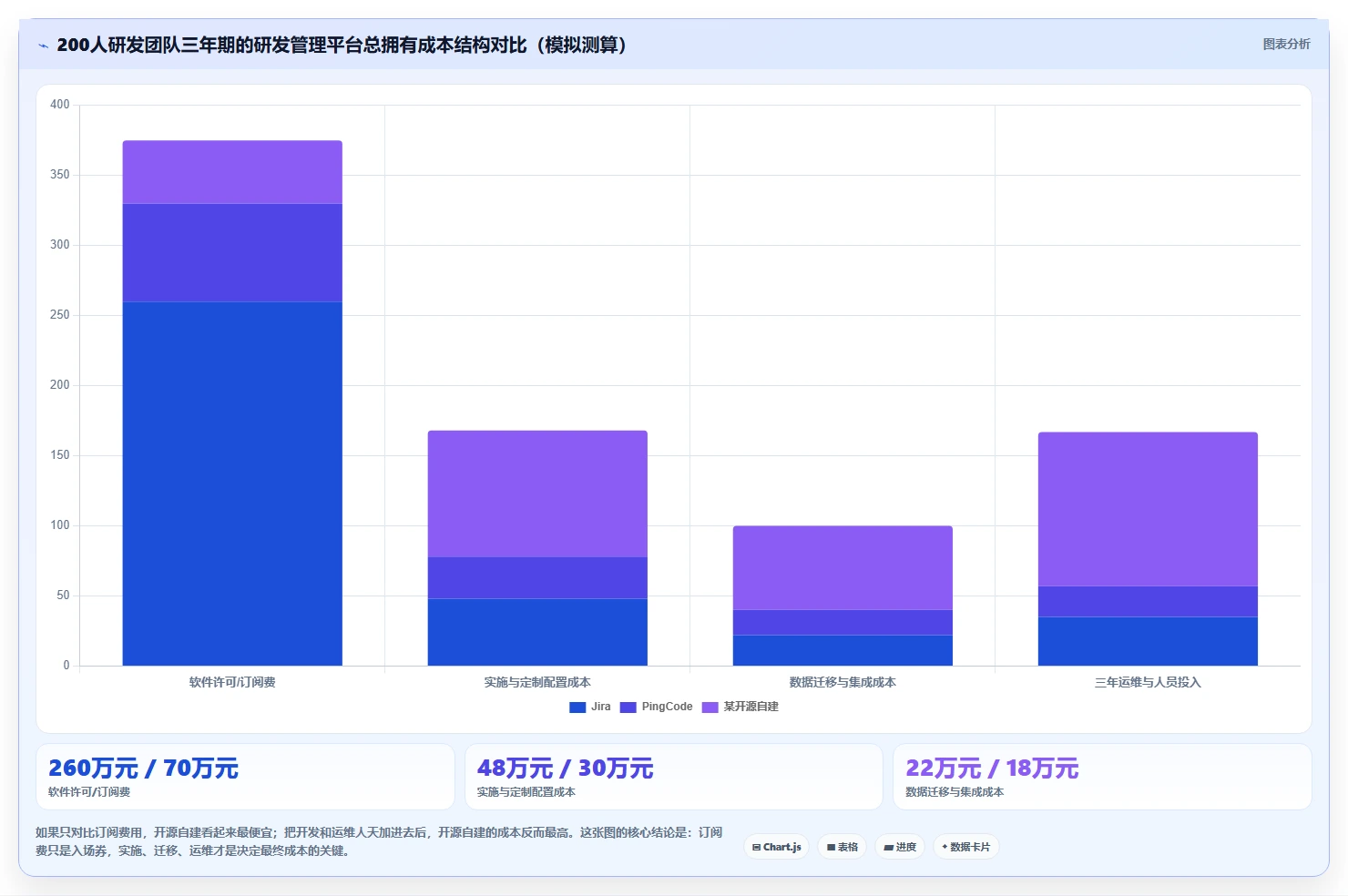The width and height of the screenshot is (1348, 896).
Task: Click 实施与定制配置成本 caption in second card
Action: click(x=526, y=792)
